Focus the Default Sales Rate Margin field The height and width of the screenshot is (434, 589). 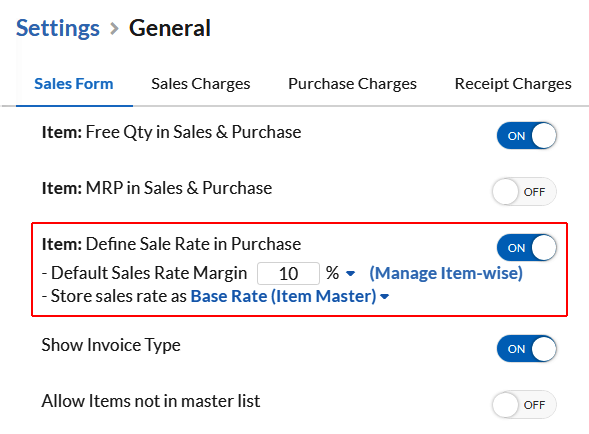pos(288,274)
